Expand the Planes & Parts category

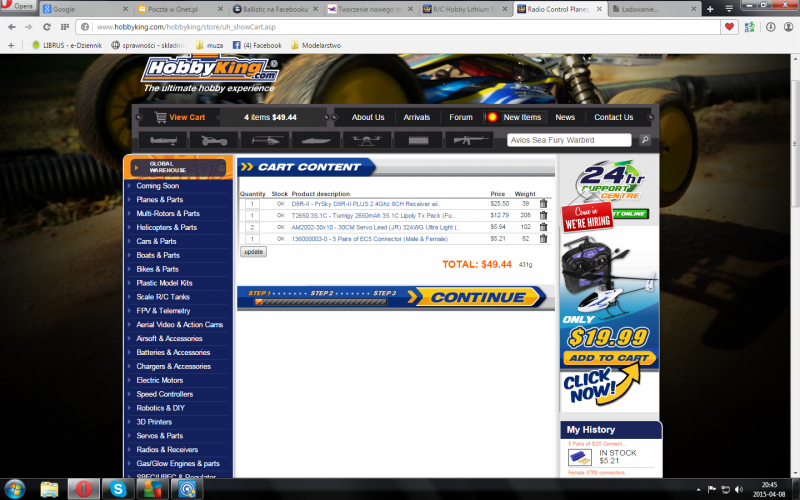pyautogui.click(x=160, y=200)
